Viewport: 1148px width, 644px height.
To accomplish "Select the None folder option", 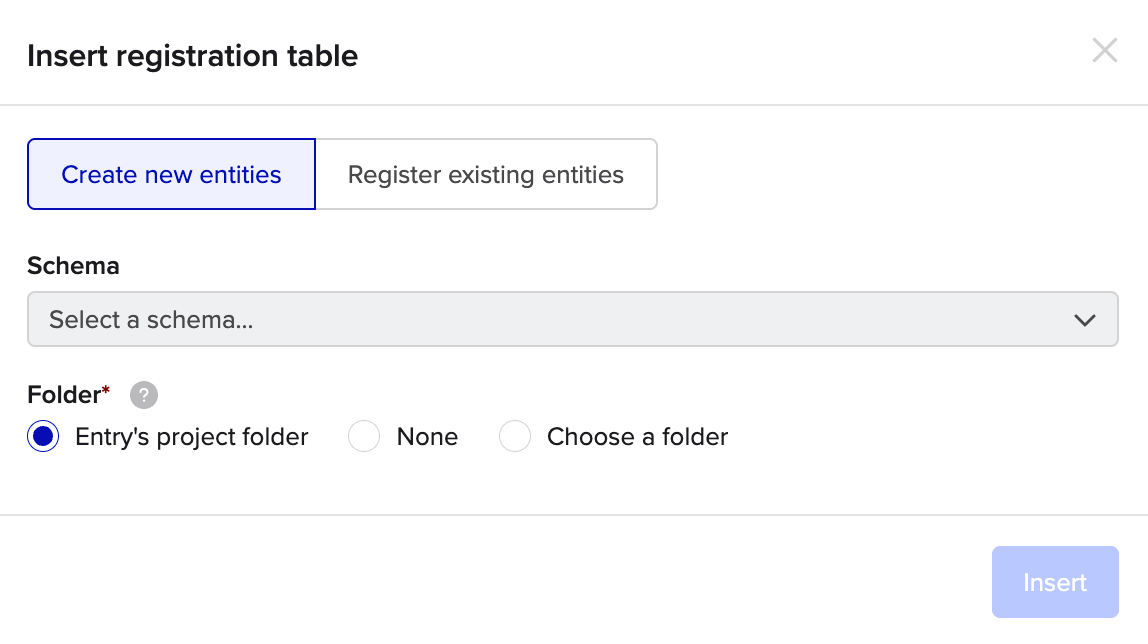I will pos(364,436).
